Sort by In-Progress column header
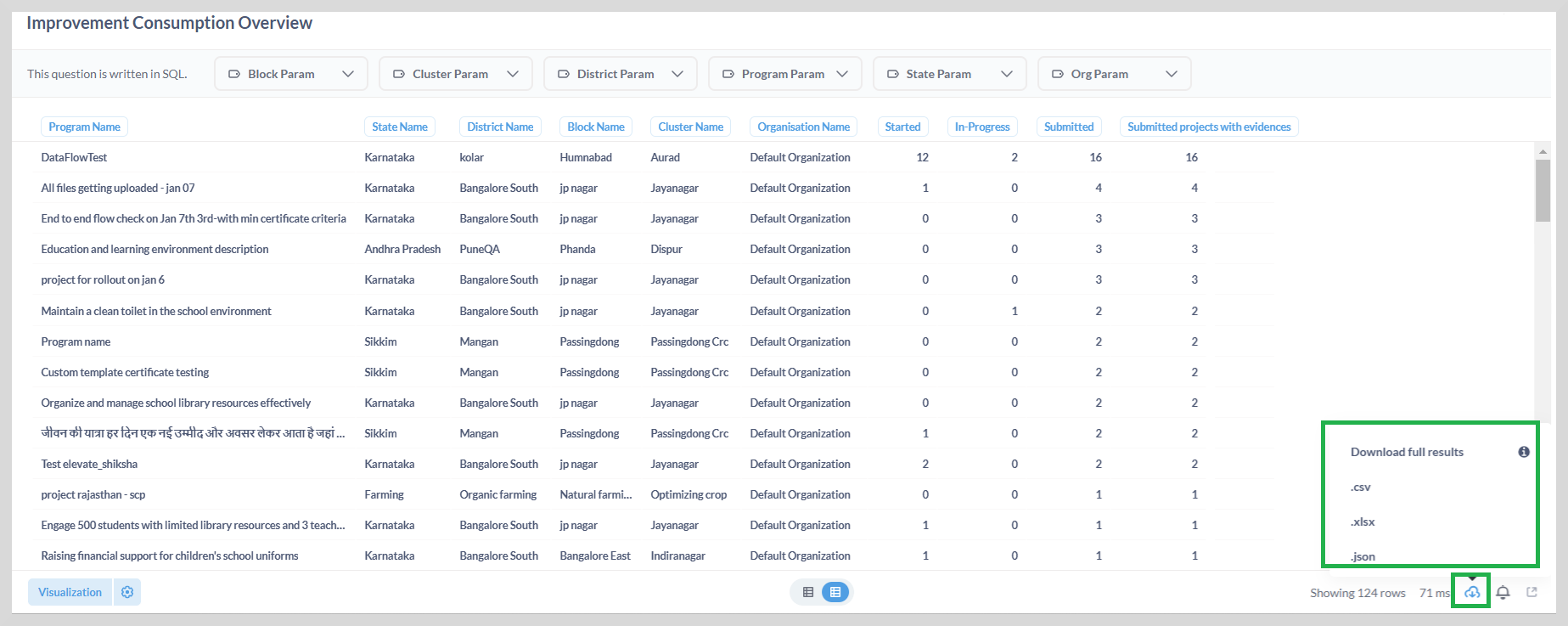Screen dimensions: 1568x626 [982, 127]
